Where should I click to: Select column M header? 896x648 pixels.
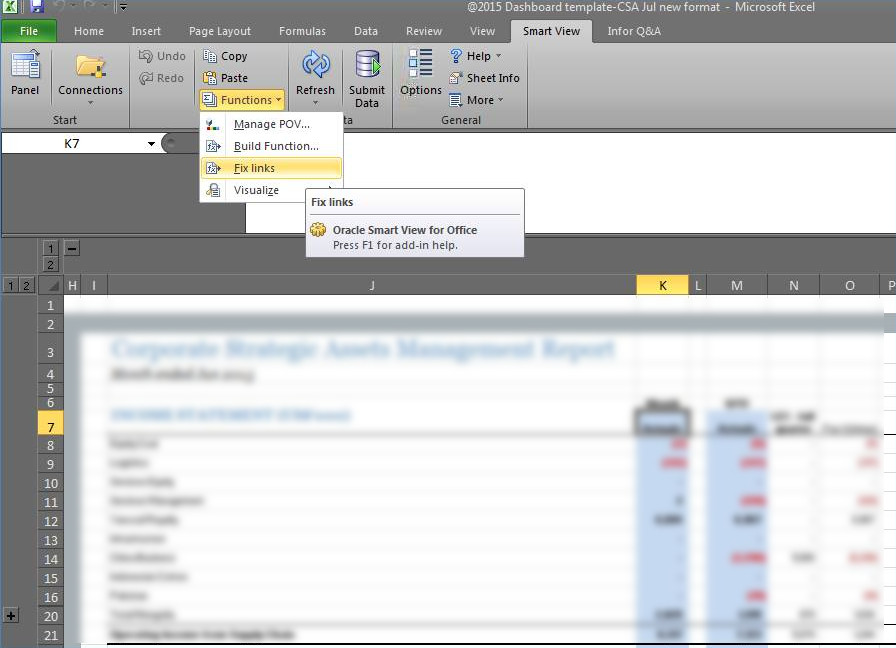click(737, 285)
